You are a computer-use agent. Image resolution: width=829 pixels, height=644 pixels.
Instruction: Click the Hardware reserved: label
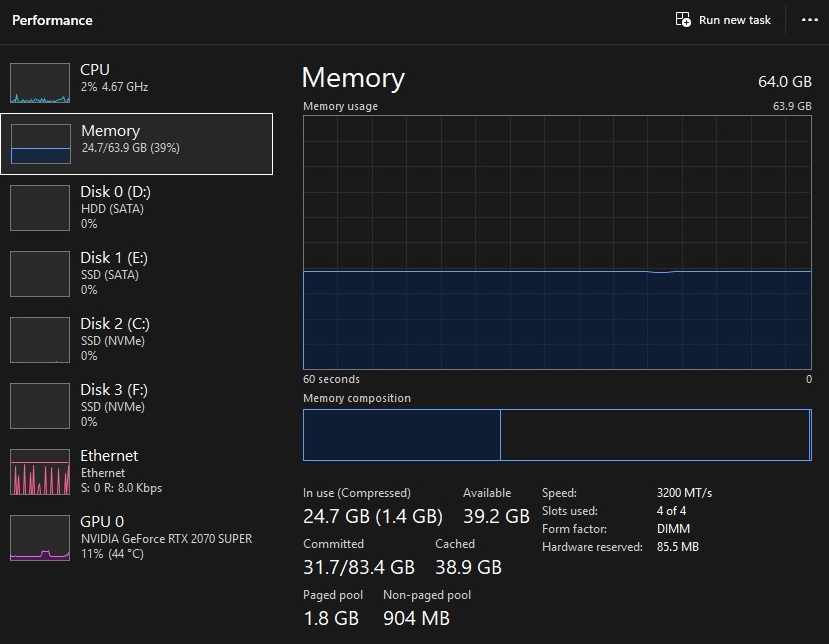(592, 547)
